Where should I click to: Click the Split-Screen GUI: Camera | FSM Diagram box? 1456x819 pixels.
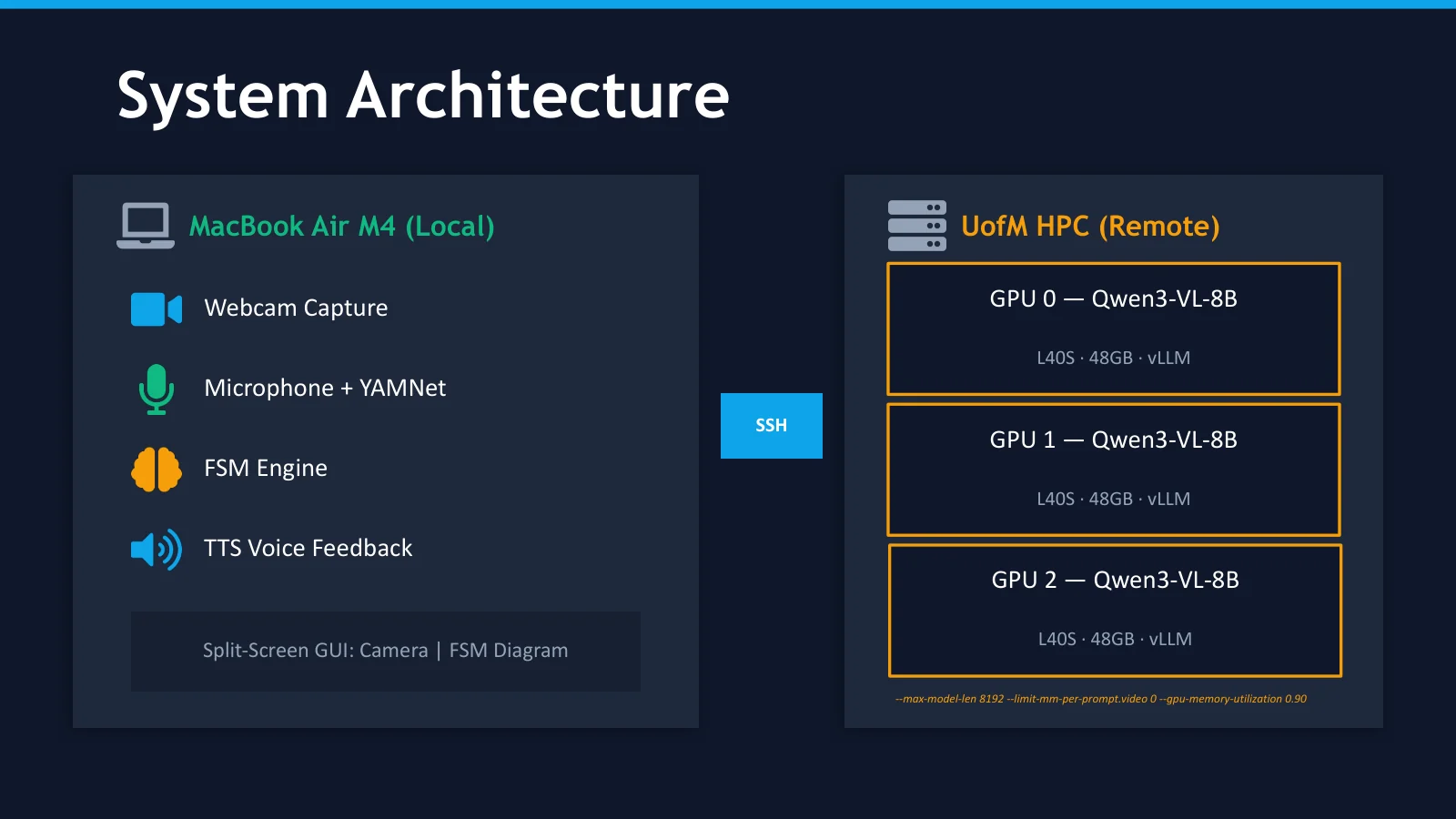pos(386,652)
